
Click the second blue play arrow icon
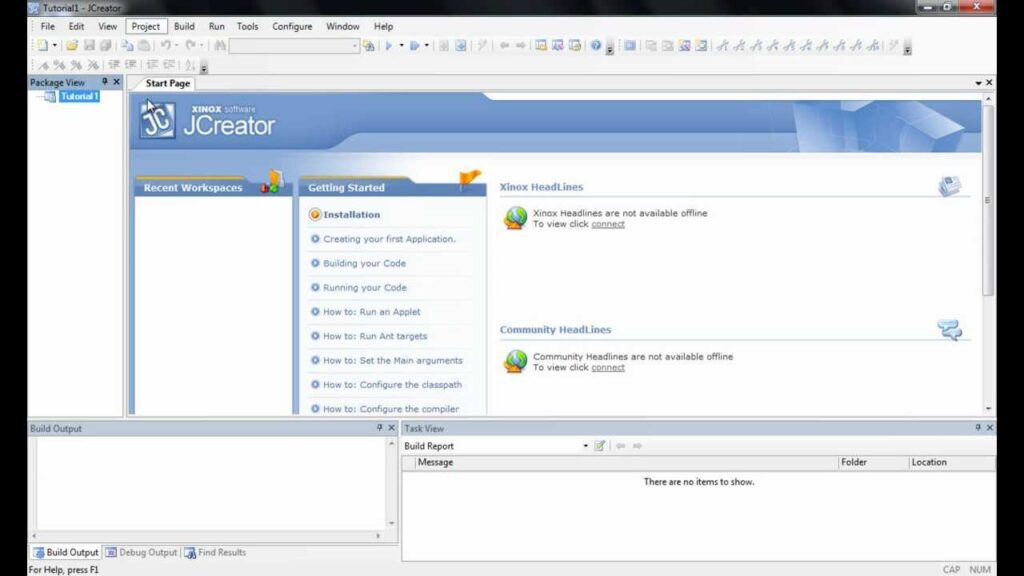(414, 46)
